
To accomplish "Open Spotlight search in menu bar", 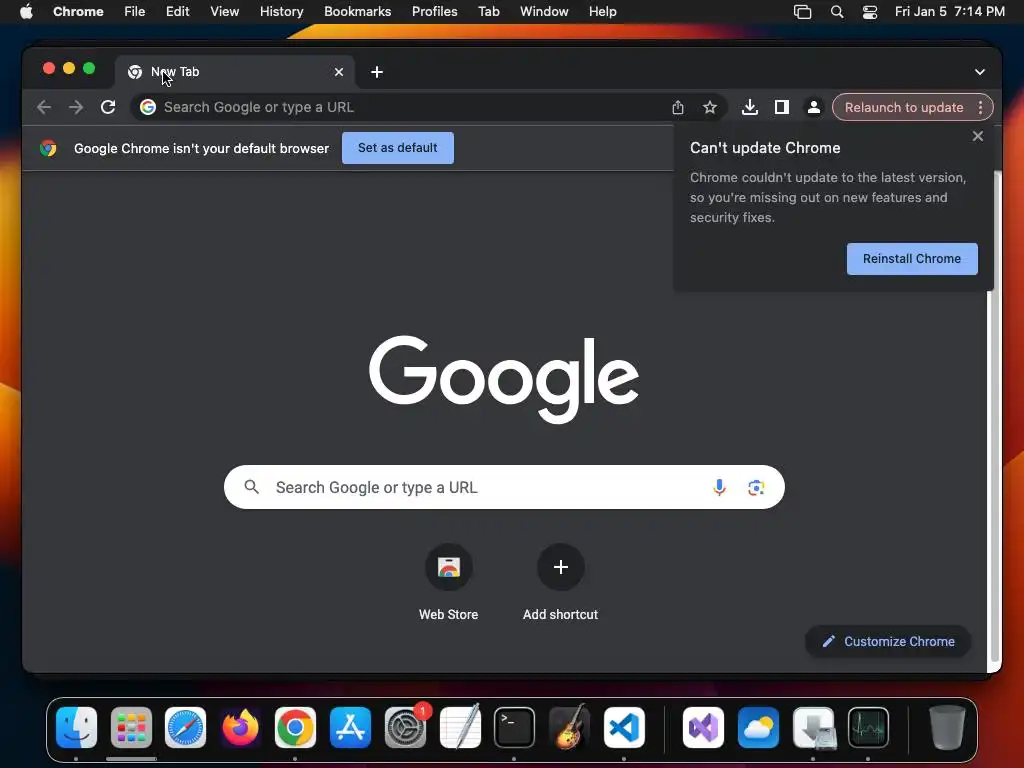I will coord(837,12).
